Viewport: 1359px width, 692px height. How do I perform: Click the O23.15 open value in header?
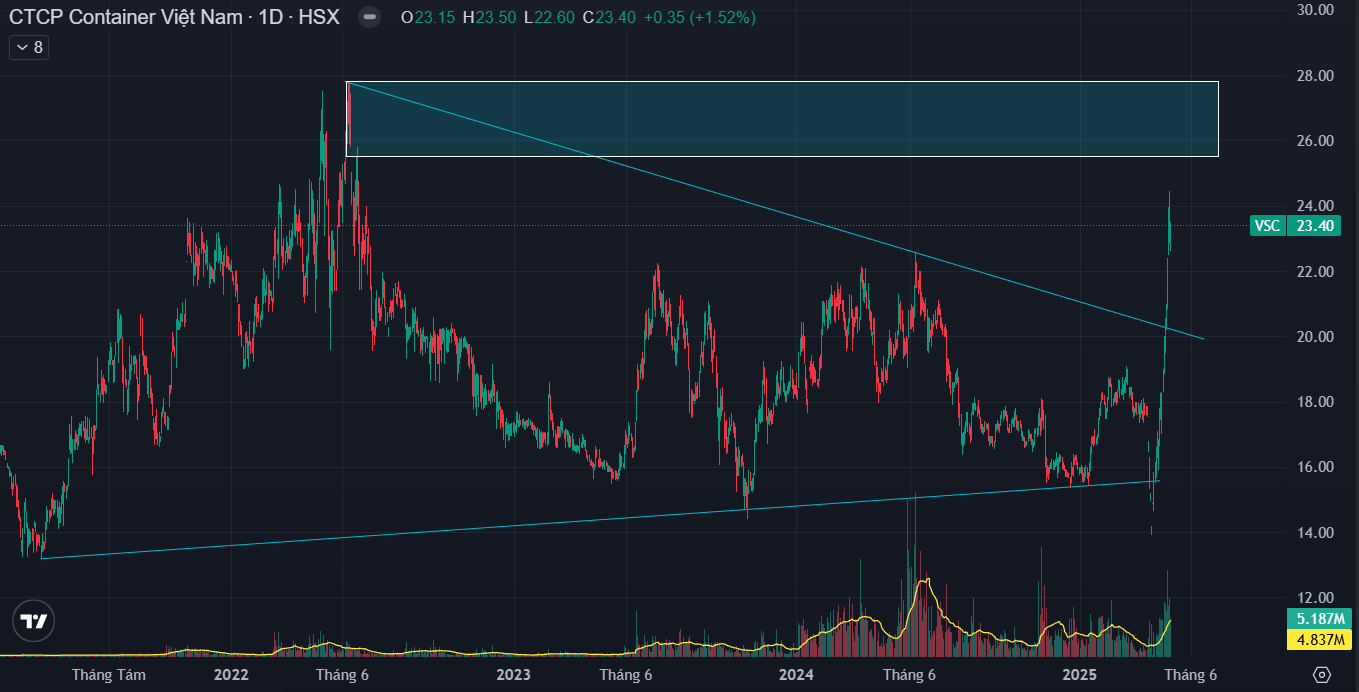tap(428, 17)
